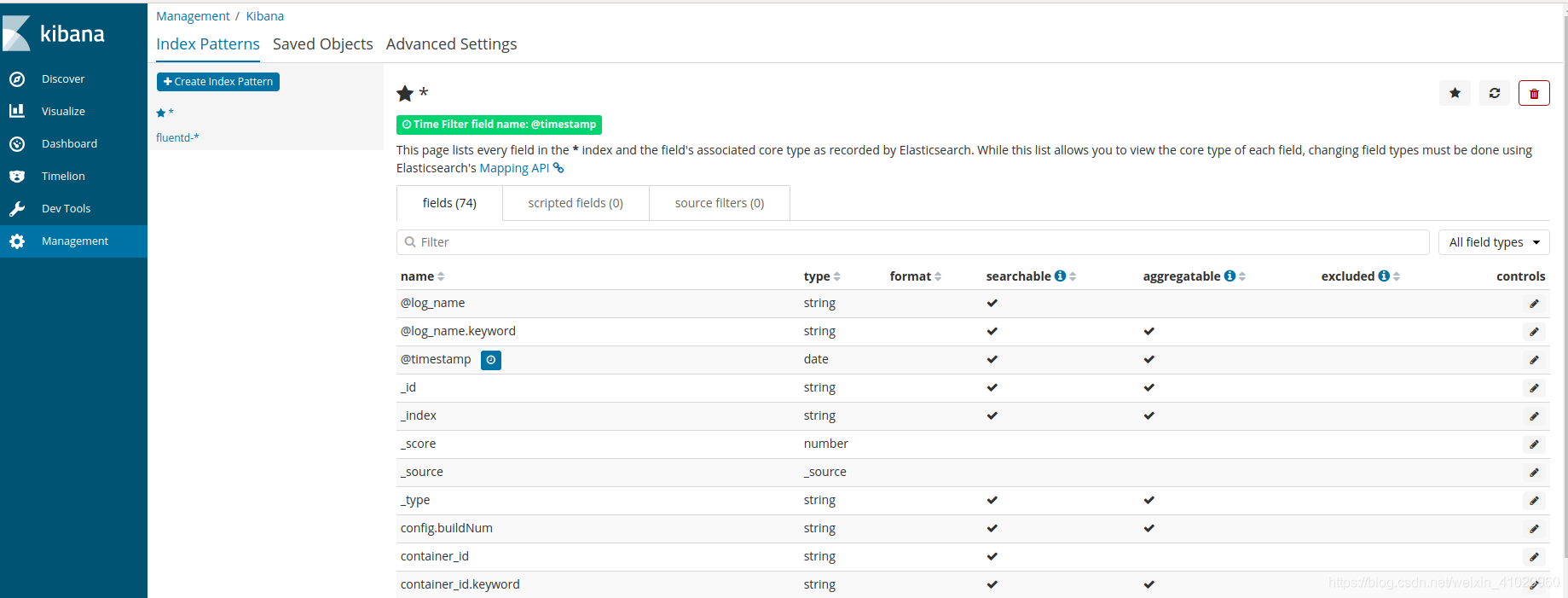Sort by excluded column arrows

pyautogui.click(x=1397, y=276)
